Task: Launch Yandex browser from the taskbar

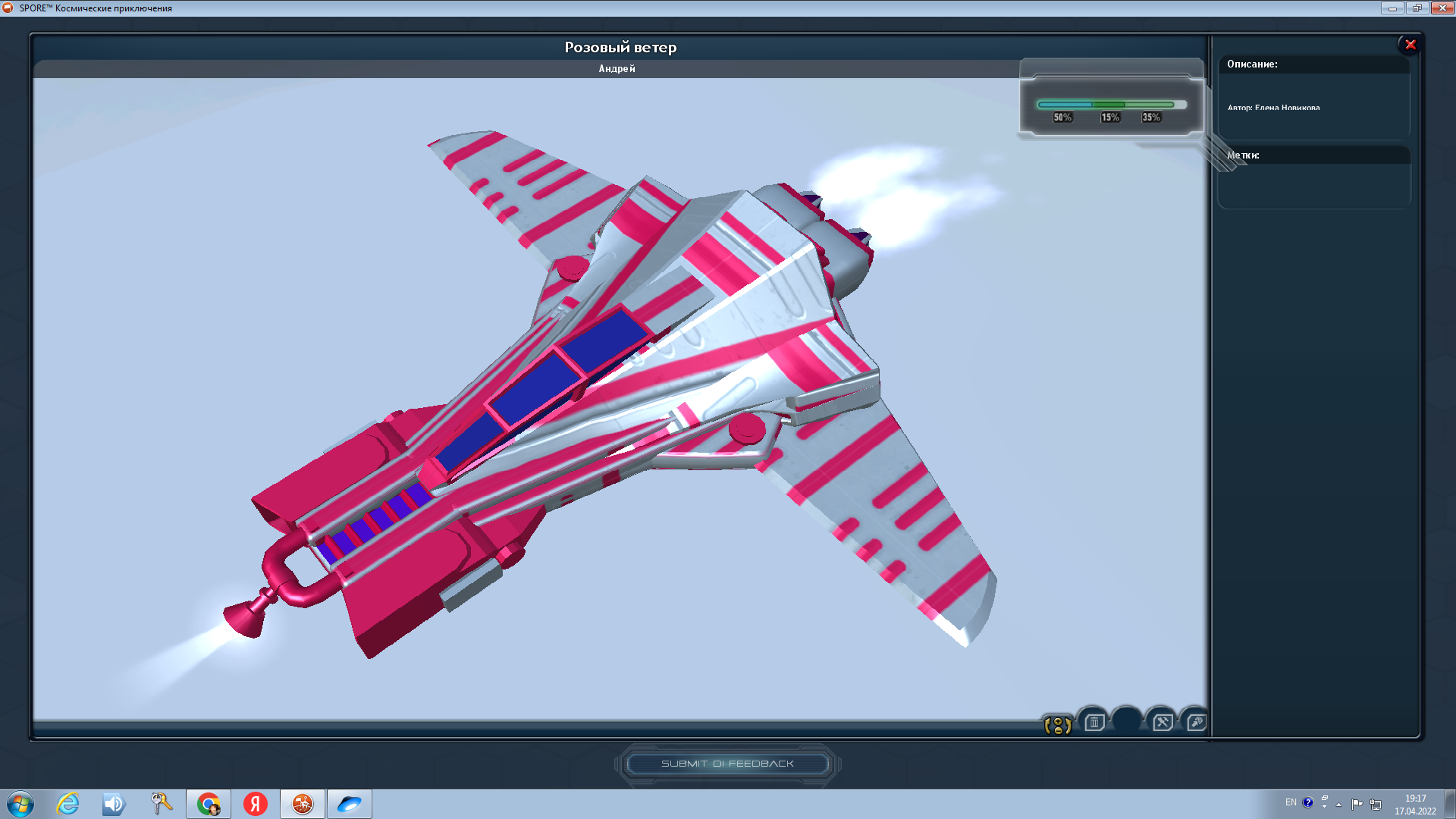Action: (256, 804)
